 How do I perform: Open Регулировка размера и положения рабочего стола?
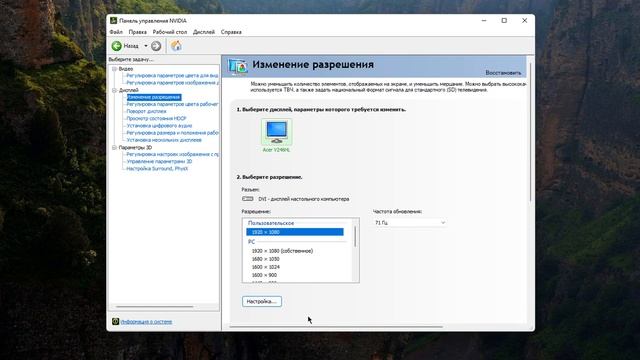[172, 133]
